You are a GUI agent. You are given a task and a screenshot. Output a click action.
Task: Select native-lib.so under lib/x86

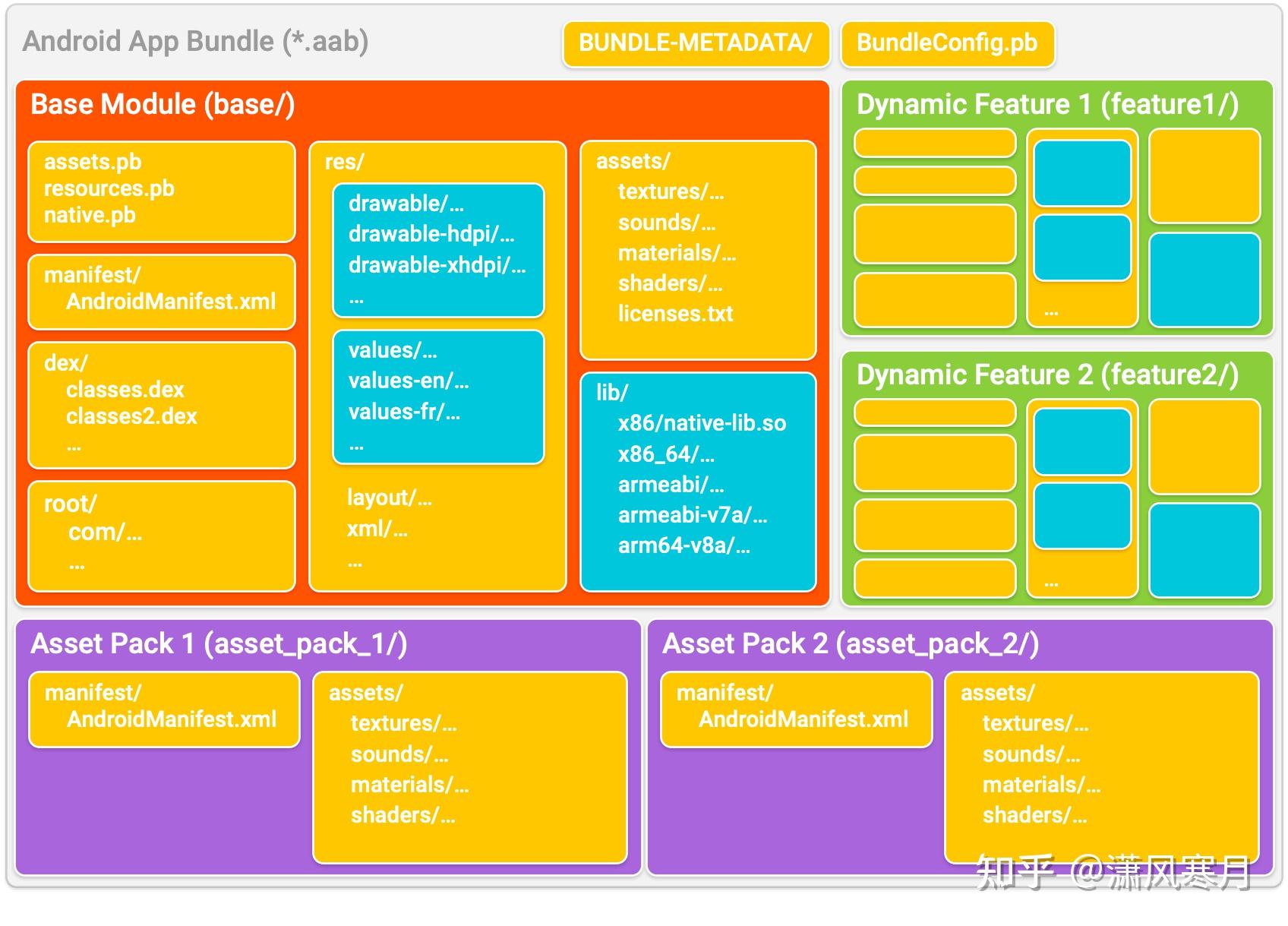click(703, 423)
